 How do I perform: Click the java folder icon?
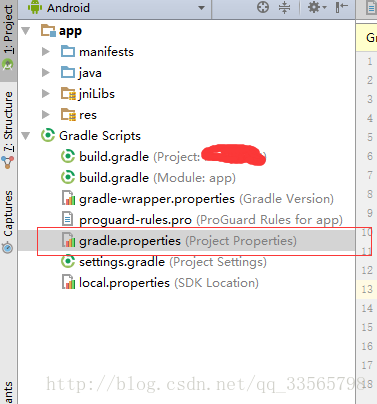68,73
